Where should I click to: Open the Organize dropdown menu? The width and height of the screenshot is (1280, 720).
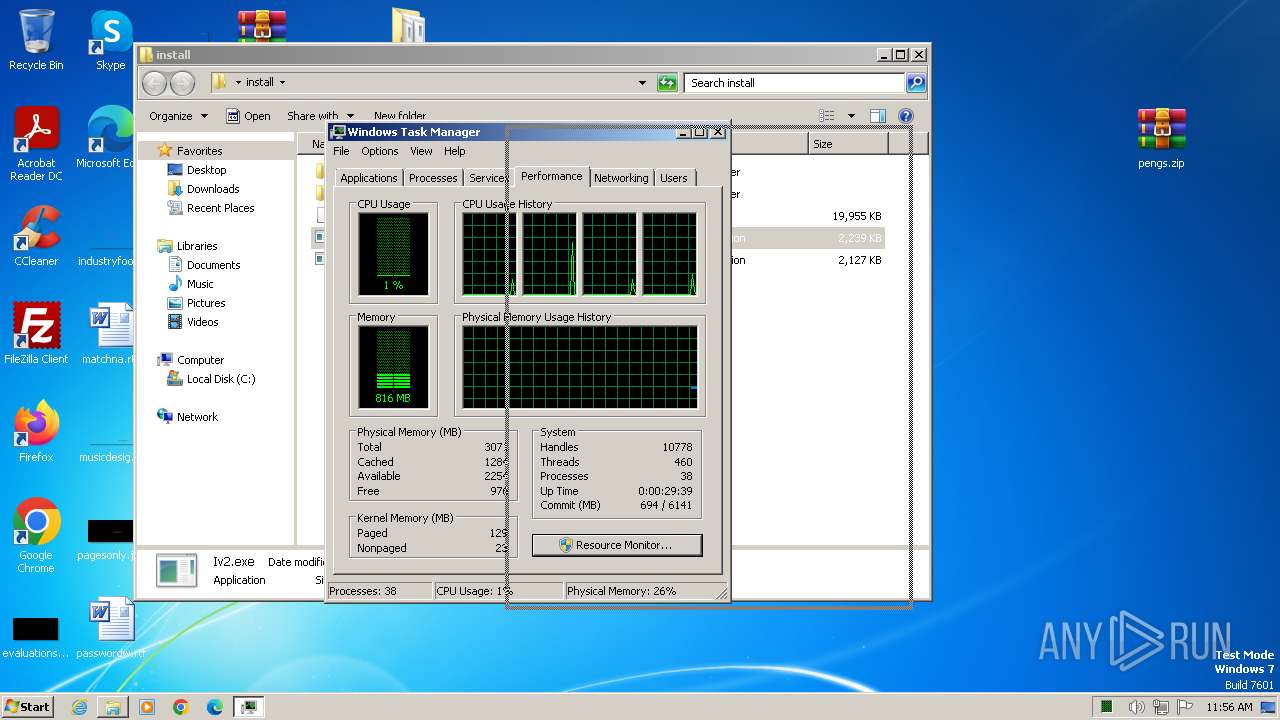point(178,116)
